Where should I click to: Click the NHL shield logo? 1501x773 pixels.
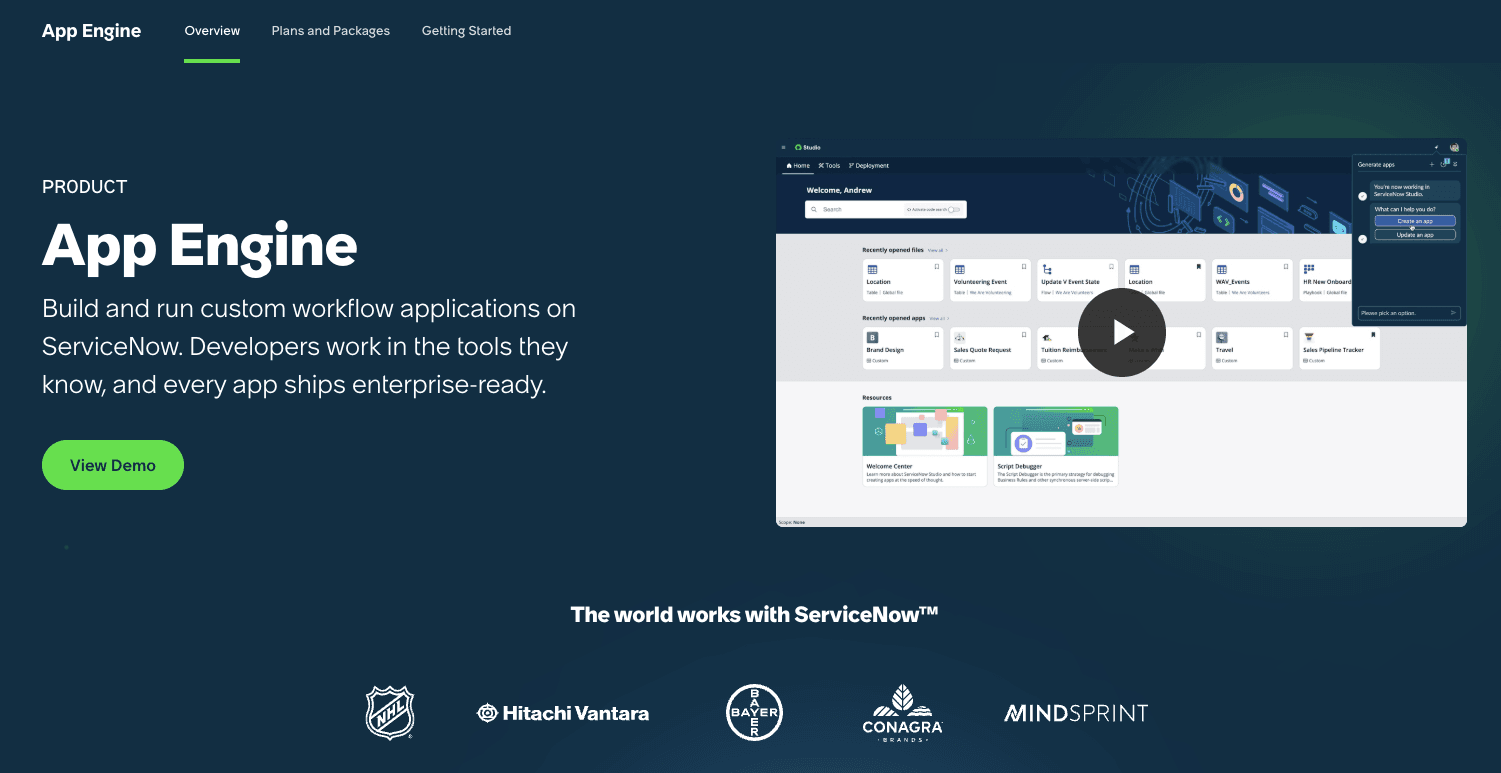coord(390,713)
